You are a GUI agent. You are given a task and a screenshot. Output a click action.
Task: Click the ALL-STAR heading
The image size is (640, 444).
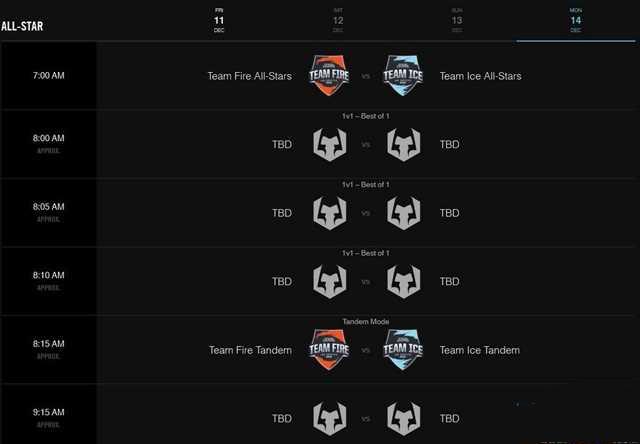(22, 25)
